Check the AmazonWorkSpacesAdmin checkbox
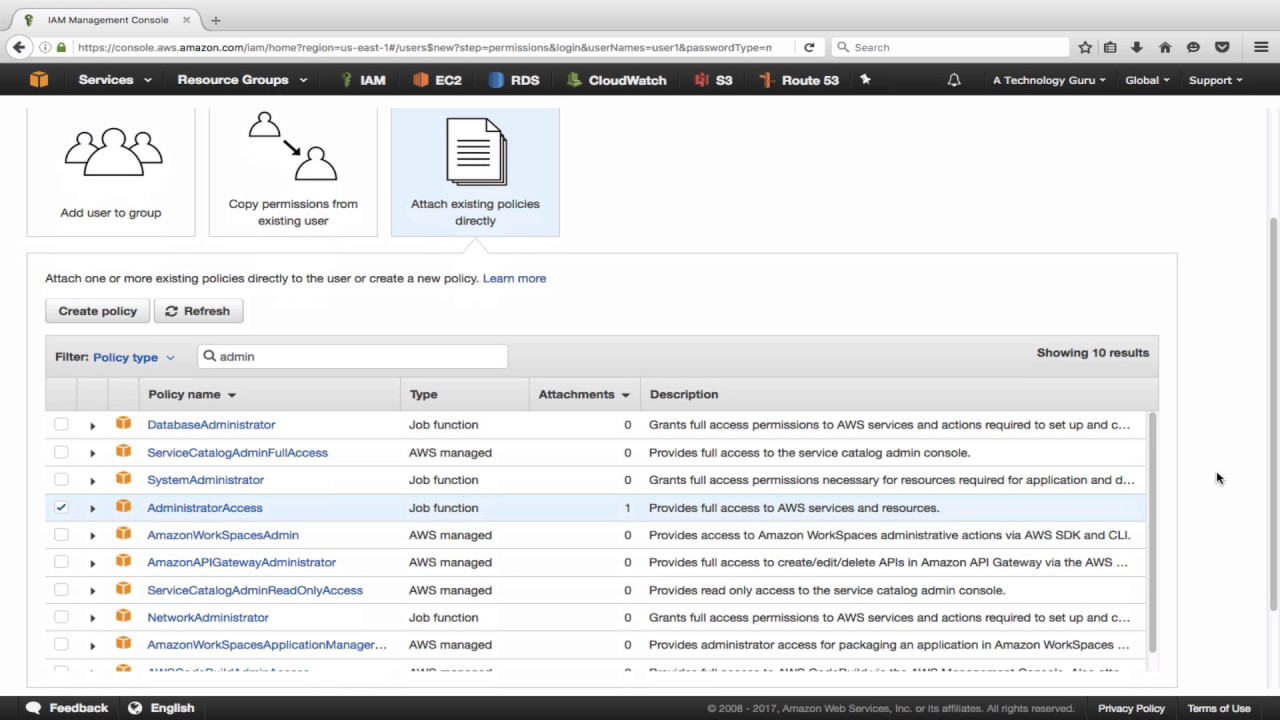1280x720 pixels. (61, 535)
